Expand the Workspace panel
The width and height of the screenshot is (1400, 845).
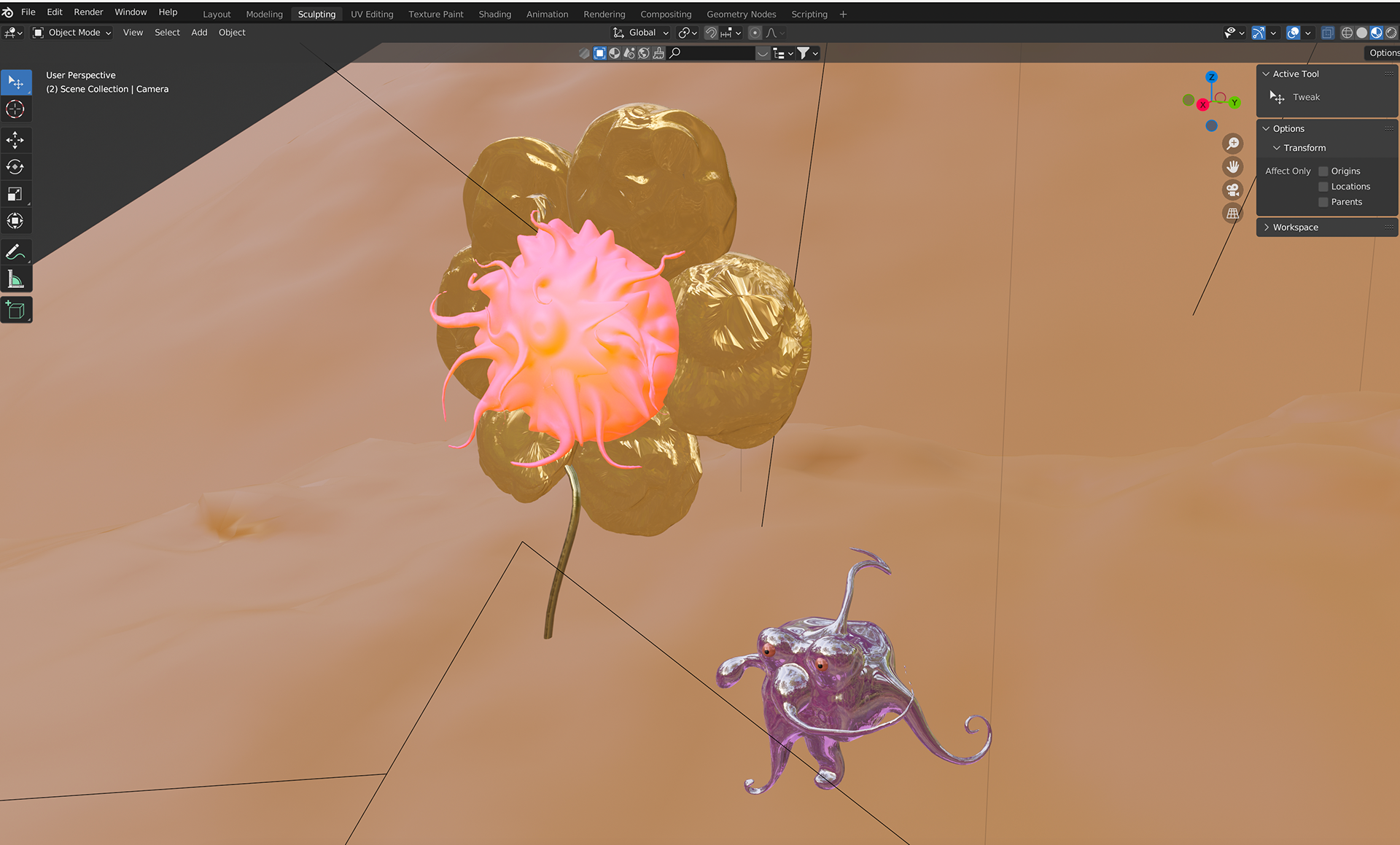point(1295,227)
